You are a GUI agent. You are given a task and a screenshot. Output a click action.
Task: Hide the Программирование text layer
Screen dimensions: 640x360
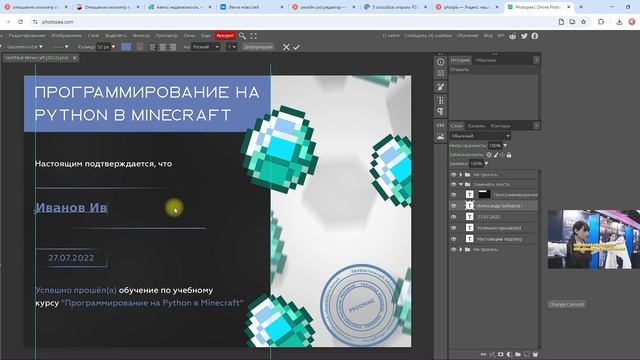453,195
